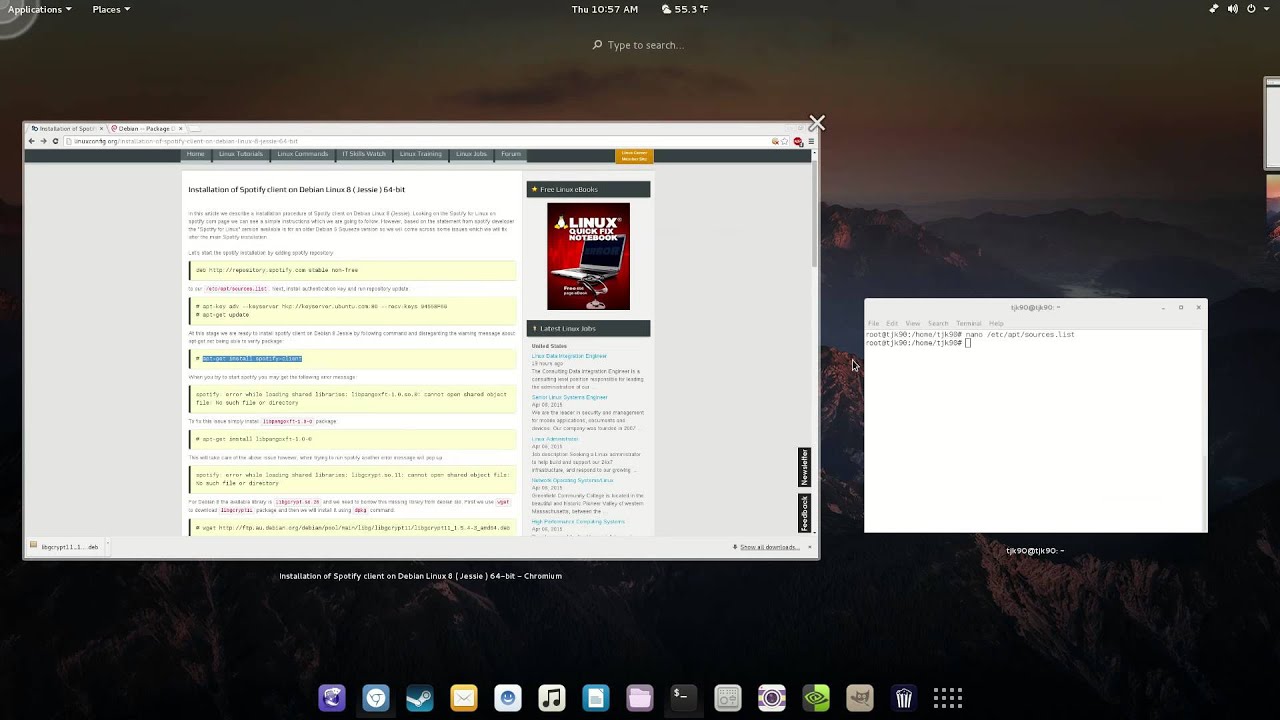Open NVIDIA settings icon in dock

(816, 698)
